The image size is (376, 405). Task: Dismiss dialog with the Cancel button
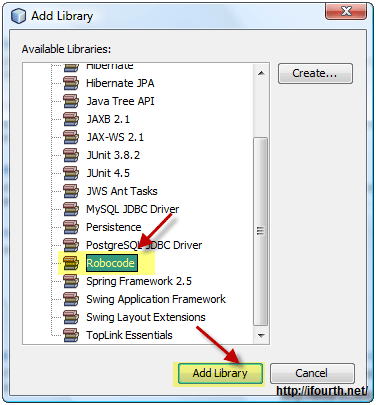pos(312,373)
